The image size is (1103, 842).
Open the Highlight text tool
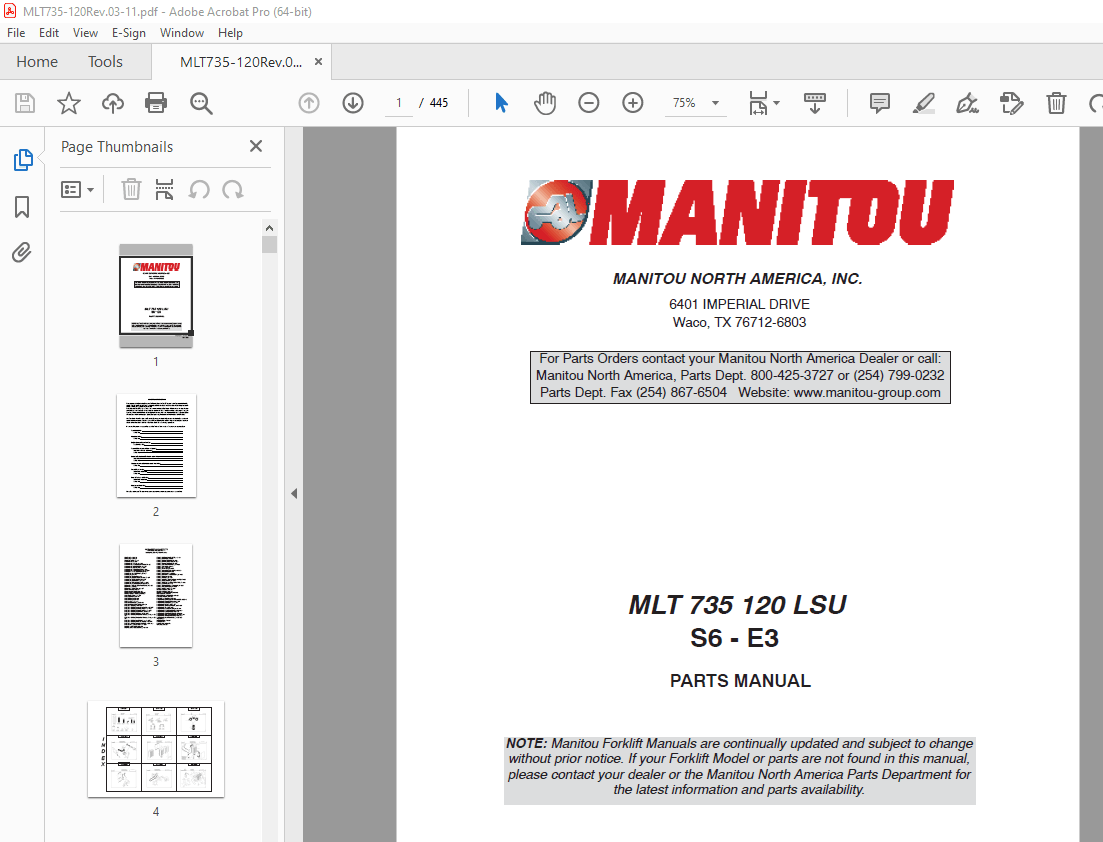pyautogui.click(x=923, y=103)
